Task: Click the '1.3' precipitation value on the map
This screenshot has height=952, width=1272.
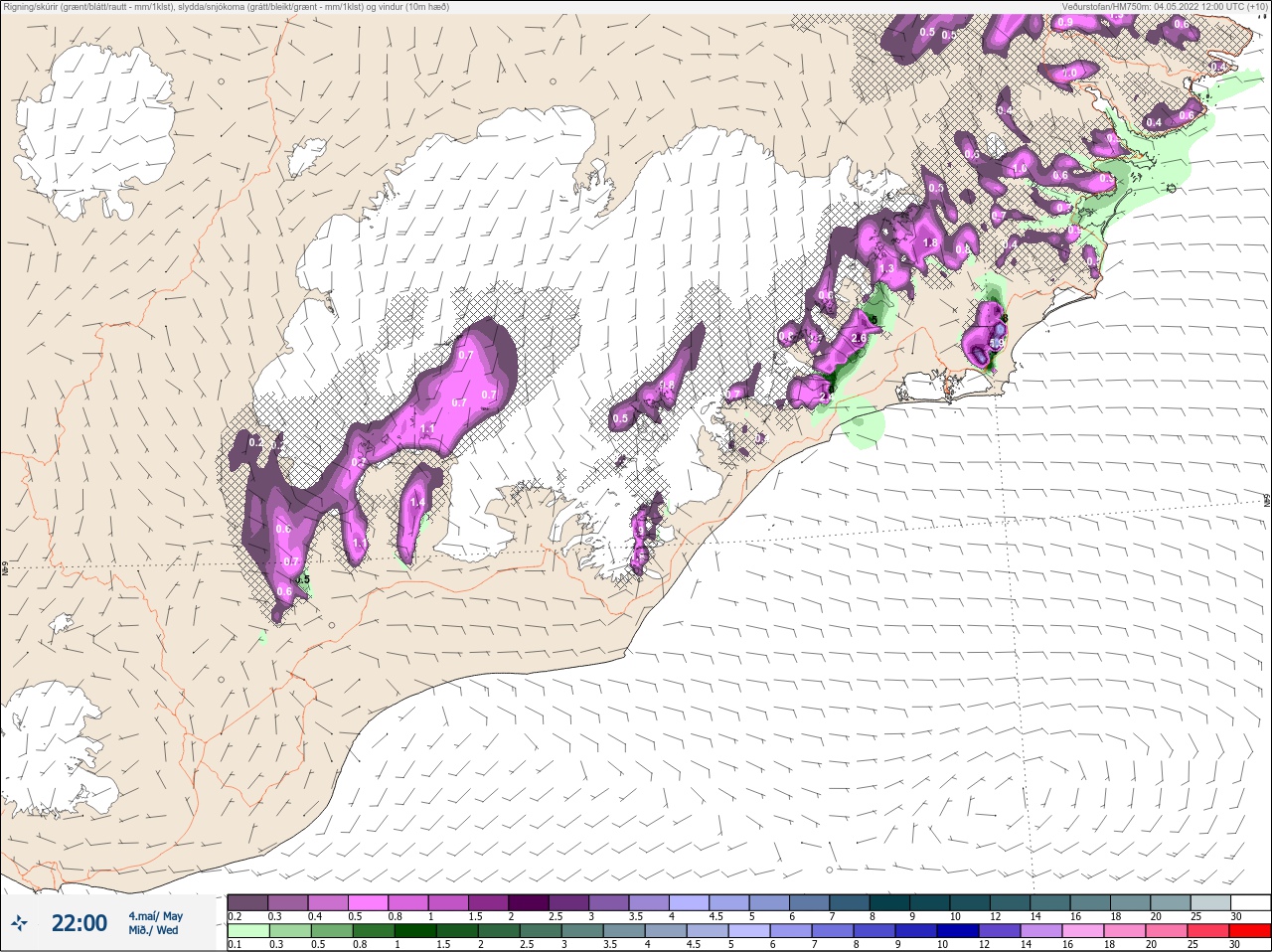Action: [x=886, y=268]
